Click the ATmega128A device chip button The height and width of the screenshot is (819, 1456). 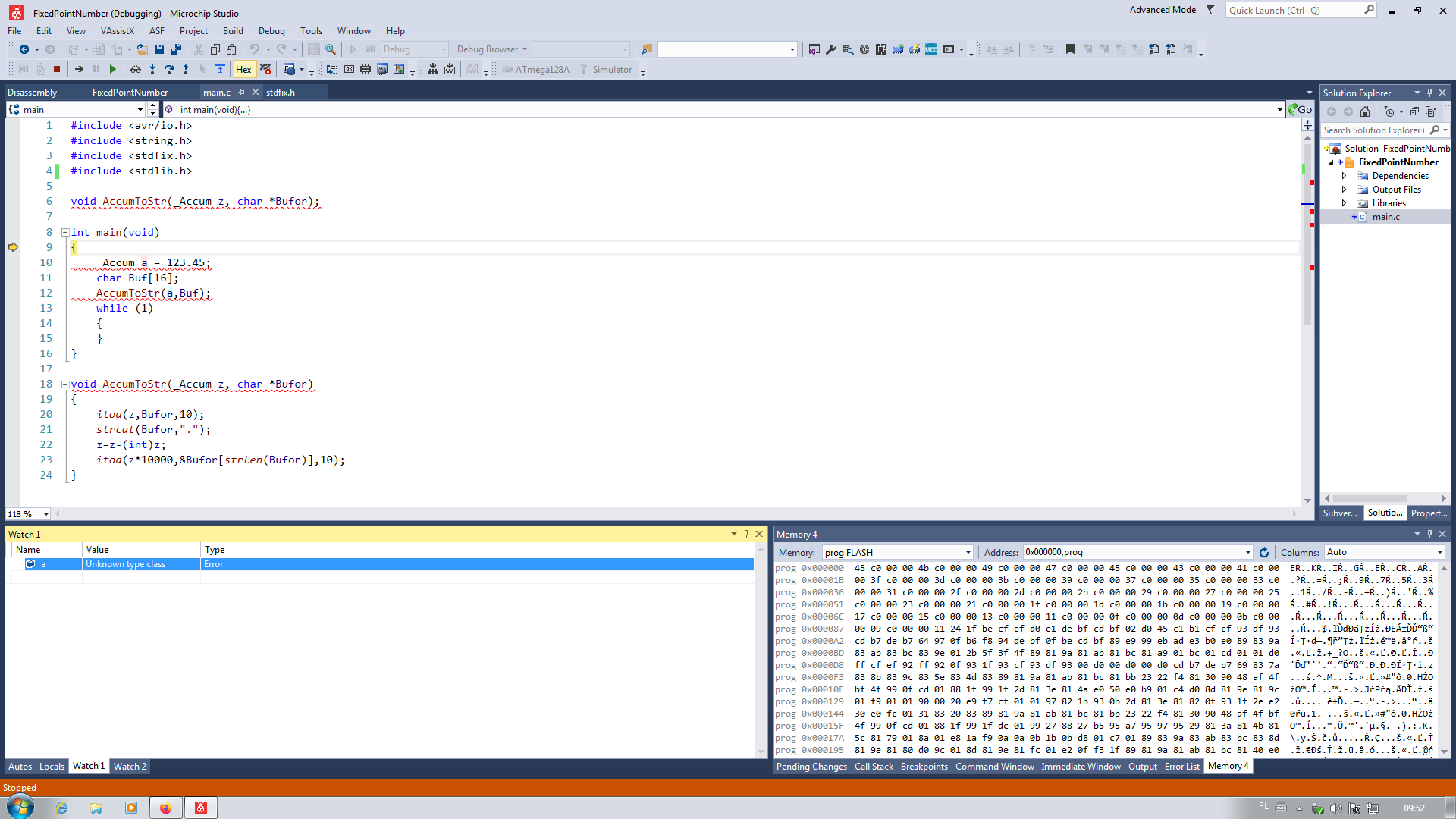pyautogui.click(x=535, y=69)
